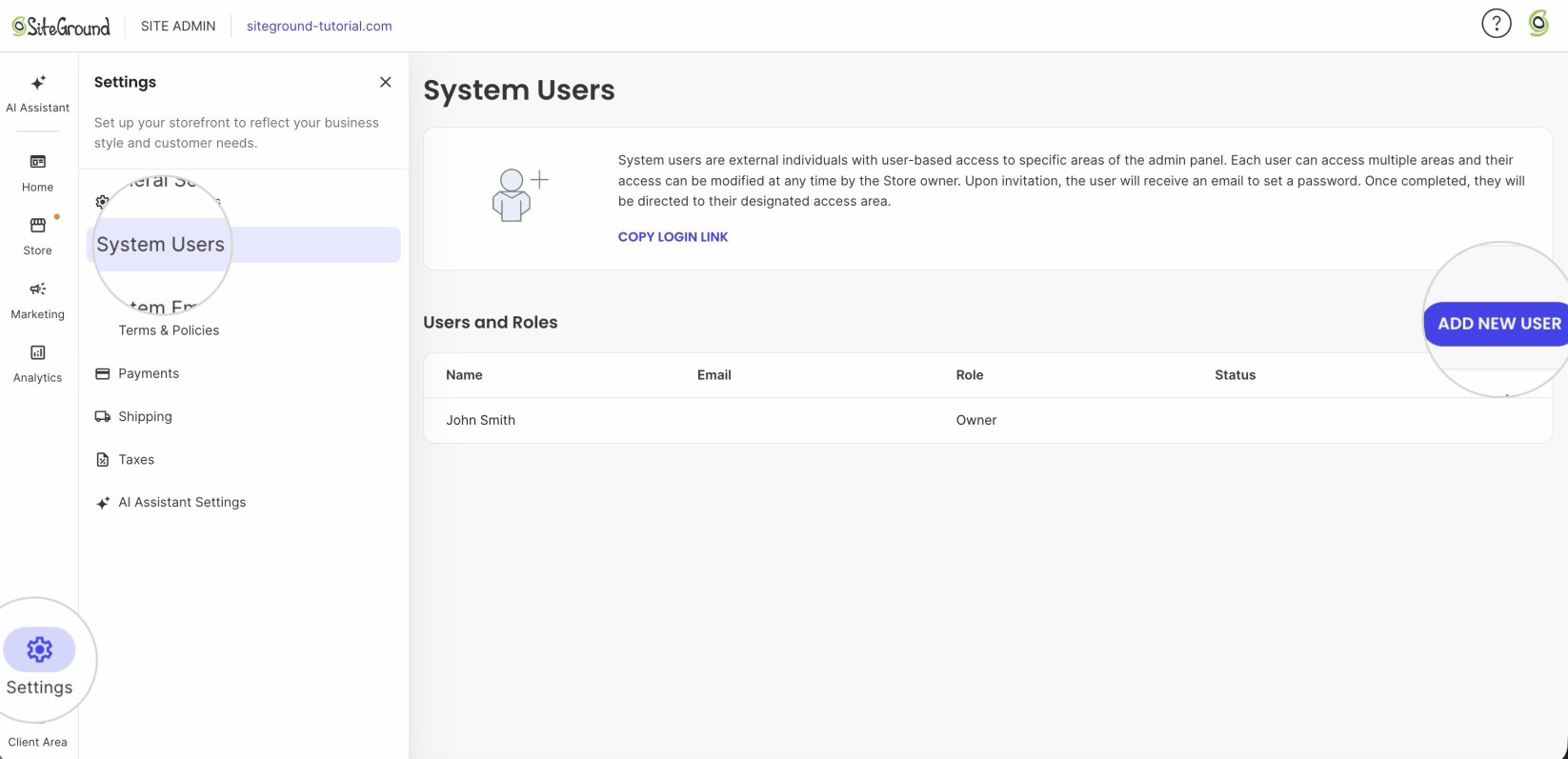Click the Email column header
1568x759 pixels.
(714, 375)
